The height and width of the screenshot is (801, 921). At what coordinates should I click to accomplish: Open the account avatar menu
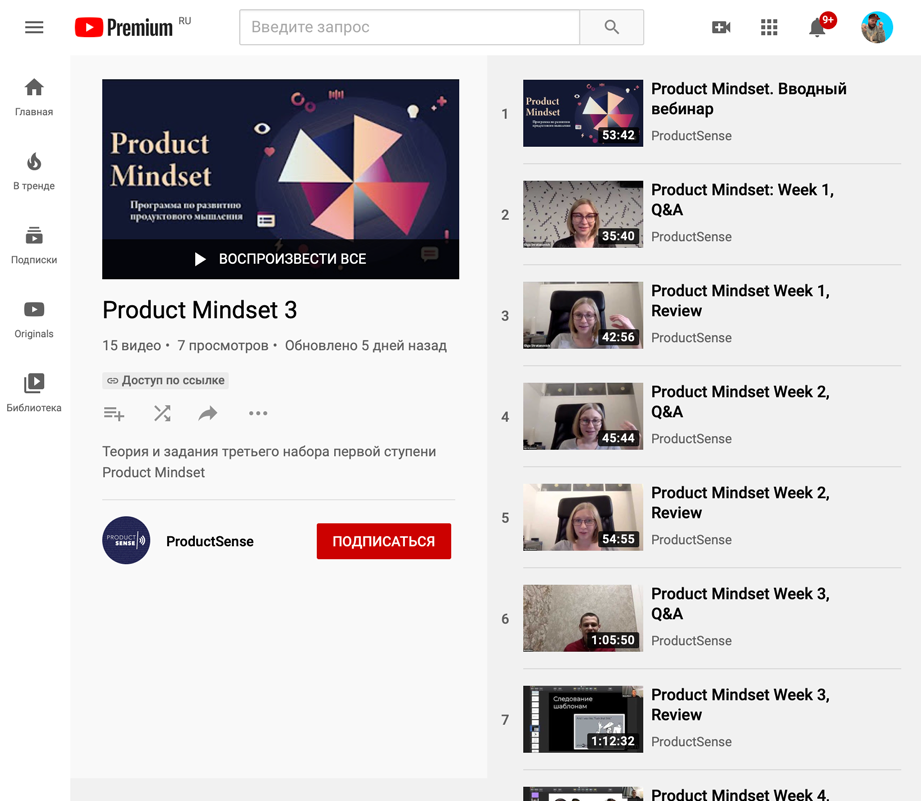click(x=877, y=27)
